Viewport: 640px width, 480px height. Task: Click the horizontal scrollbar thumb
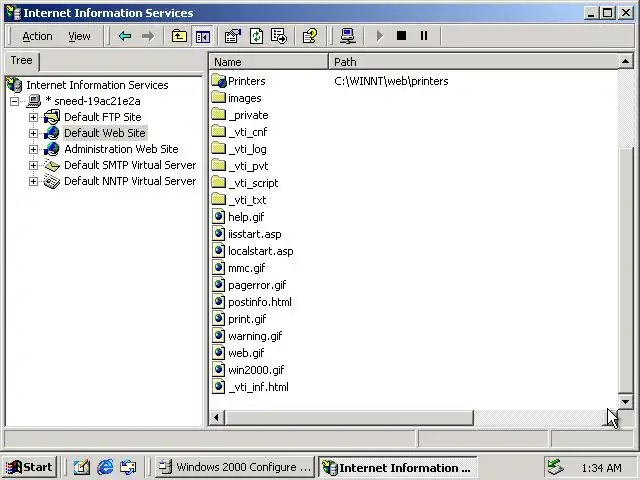tap(349, 418)
